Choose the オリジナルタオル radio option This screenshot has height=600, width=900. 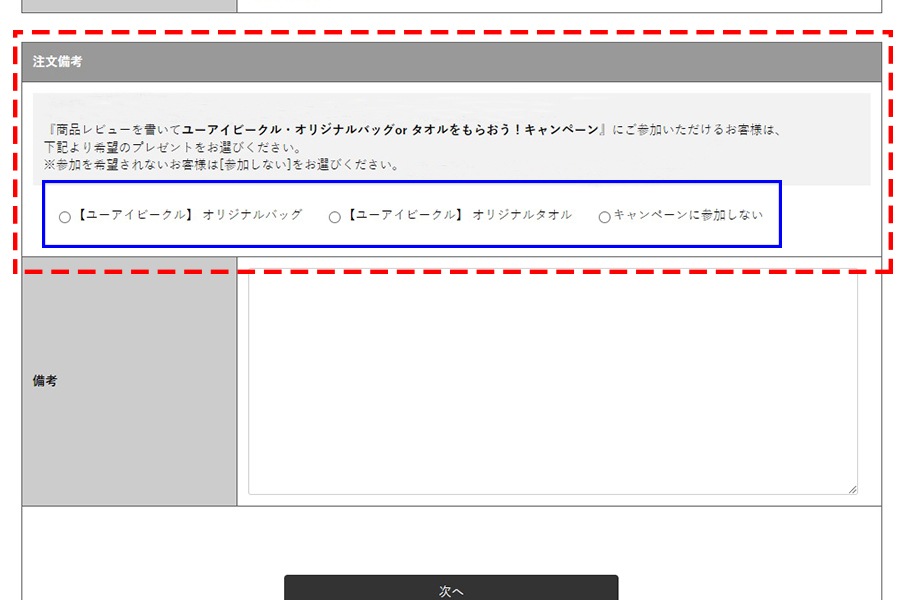[x=335, y=217]
